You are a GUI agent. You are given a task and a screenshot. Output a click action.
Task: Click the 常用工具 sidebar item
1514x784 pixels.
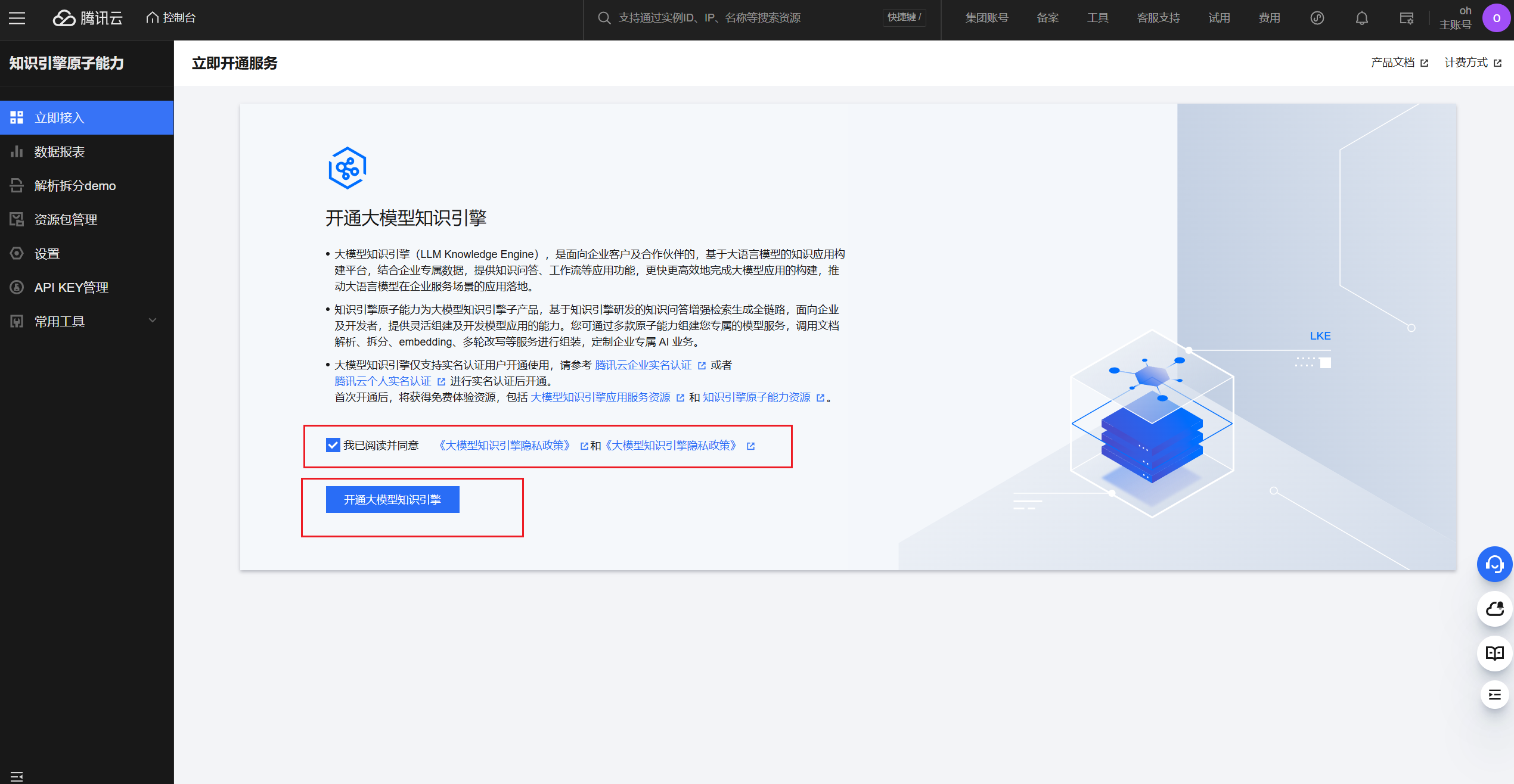pyautogui.click(x=87, y=321)
